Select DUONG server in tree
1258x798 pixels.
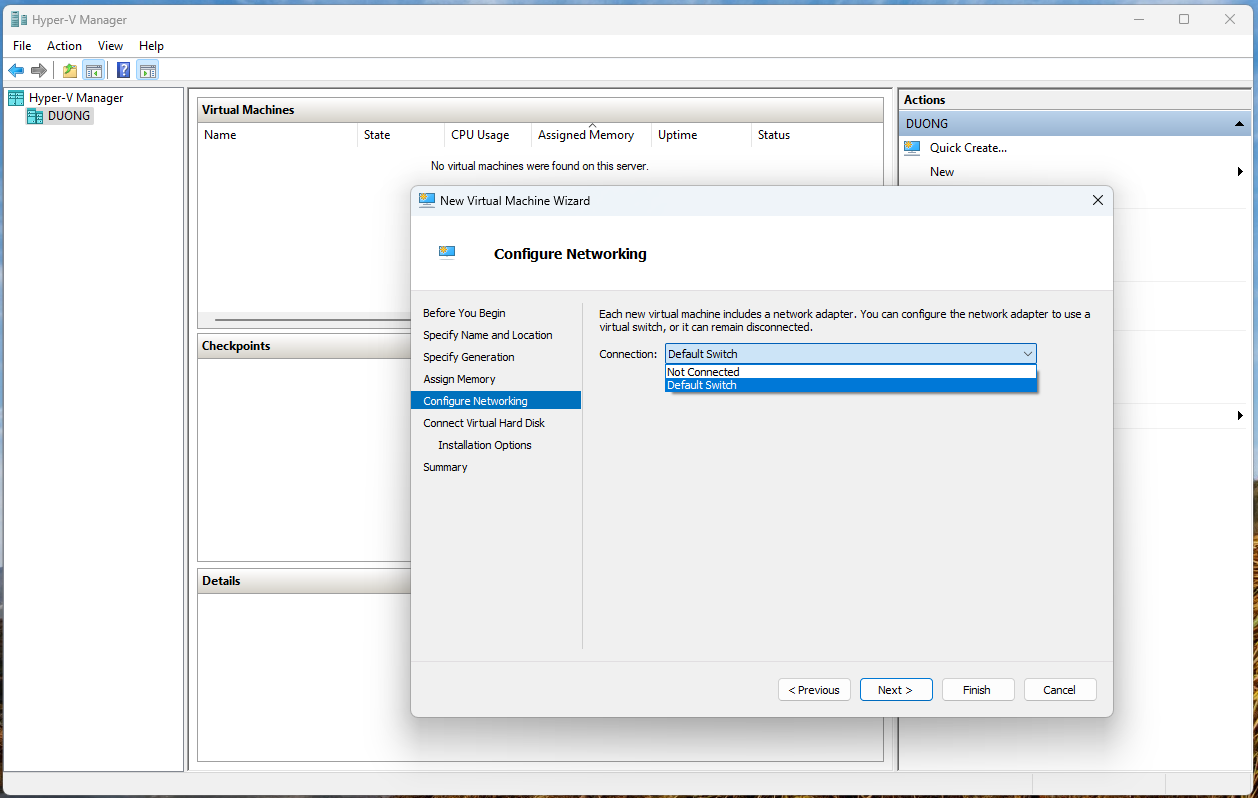point(69,115)
